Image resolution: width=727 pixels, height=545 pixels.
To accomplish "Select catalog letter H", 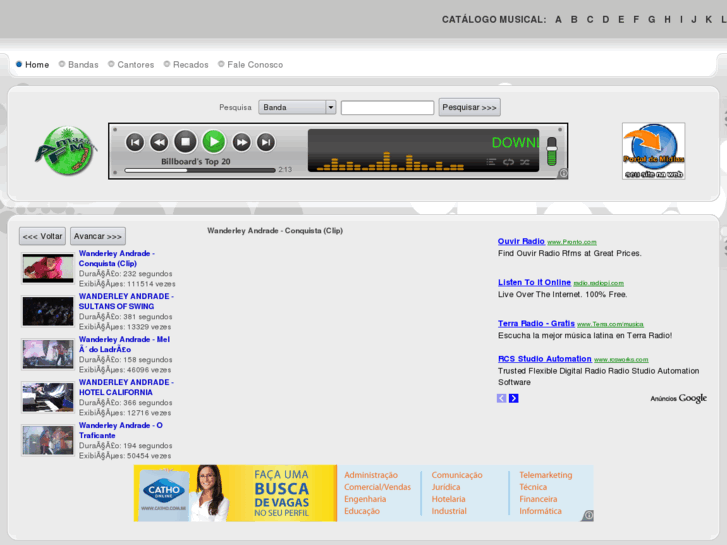I will [667, 19].
